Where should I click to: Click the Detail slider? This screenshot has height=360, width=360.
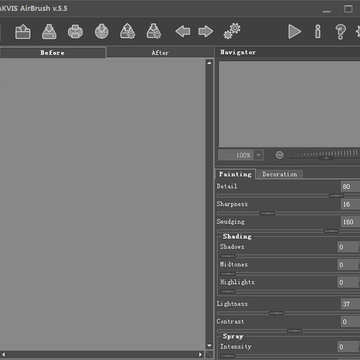coord(288,196)
